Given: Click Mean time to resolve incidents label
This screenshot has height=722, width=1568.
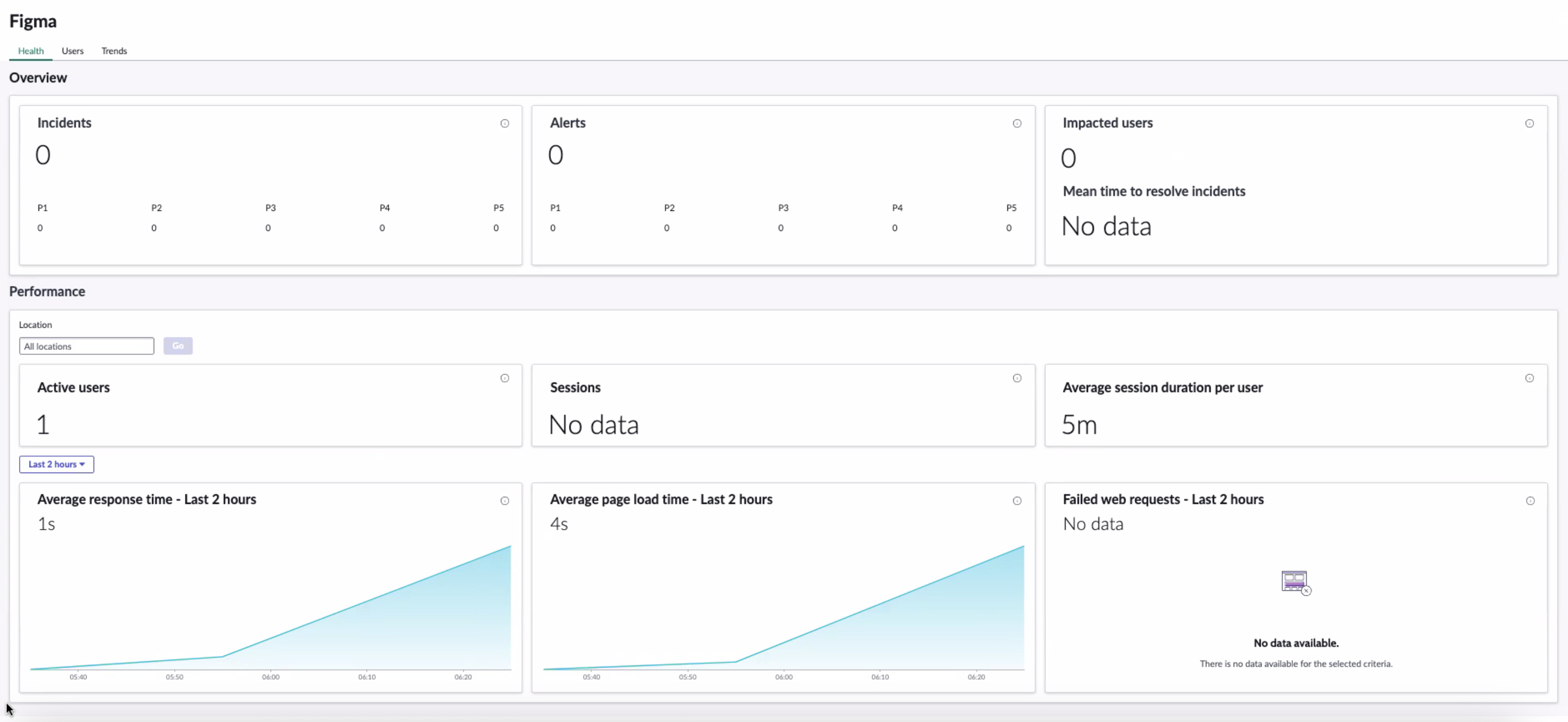Looking at the screenshot, I should tap(1154, 191).
